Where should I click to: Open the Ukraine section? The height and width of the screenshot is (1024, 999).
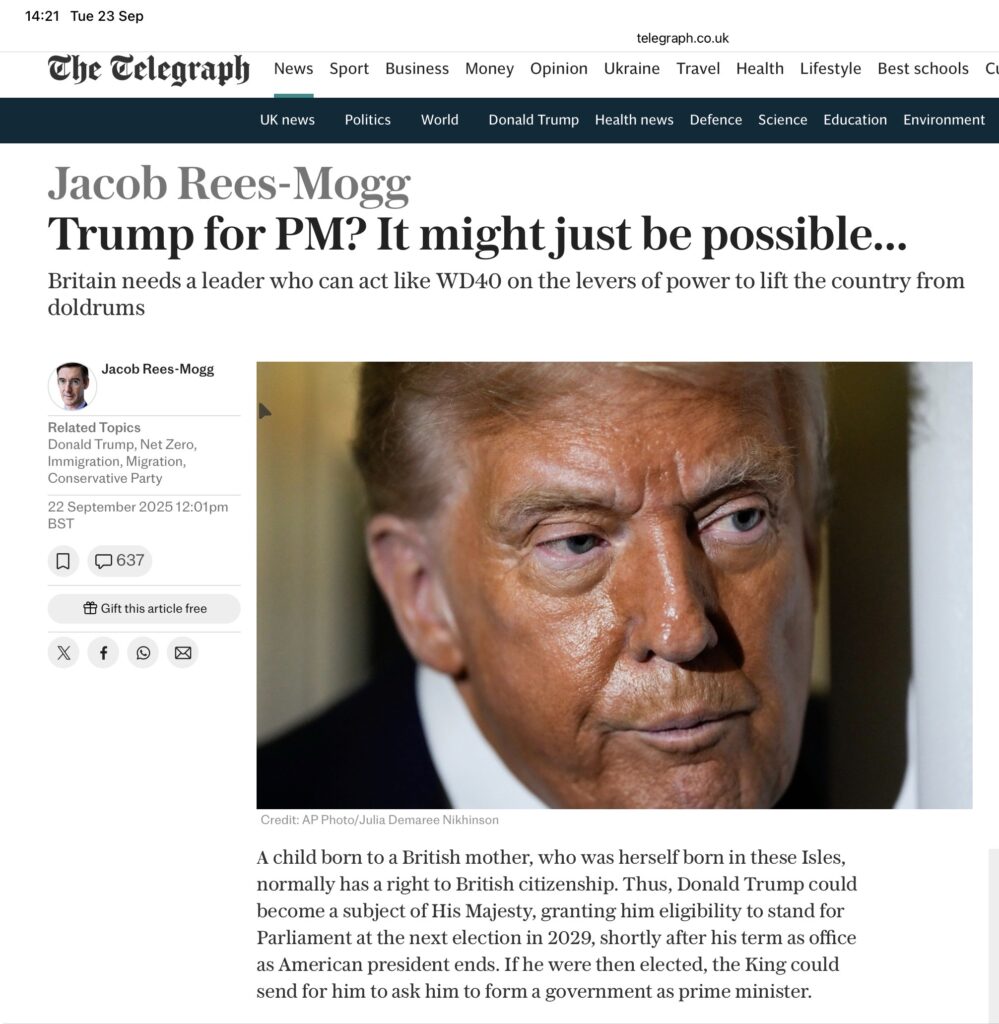pyautogui.click(x=631, y=69)
